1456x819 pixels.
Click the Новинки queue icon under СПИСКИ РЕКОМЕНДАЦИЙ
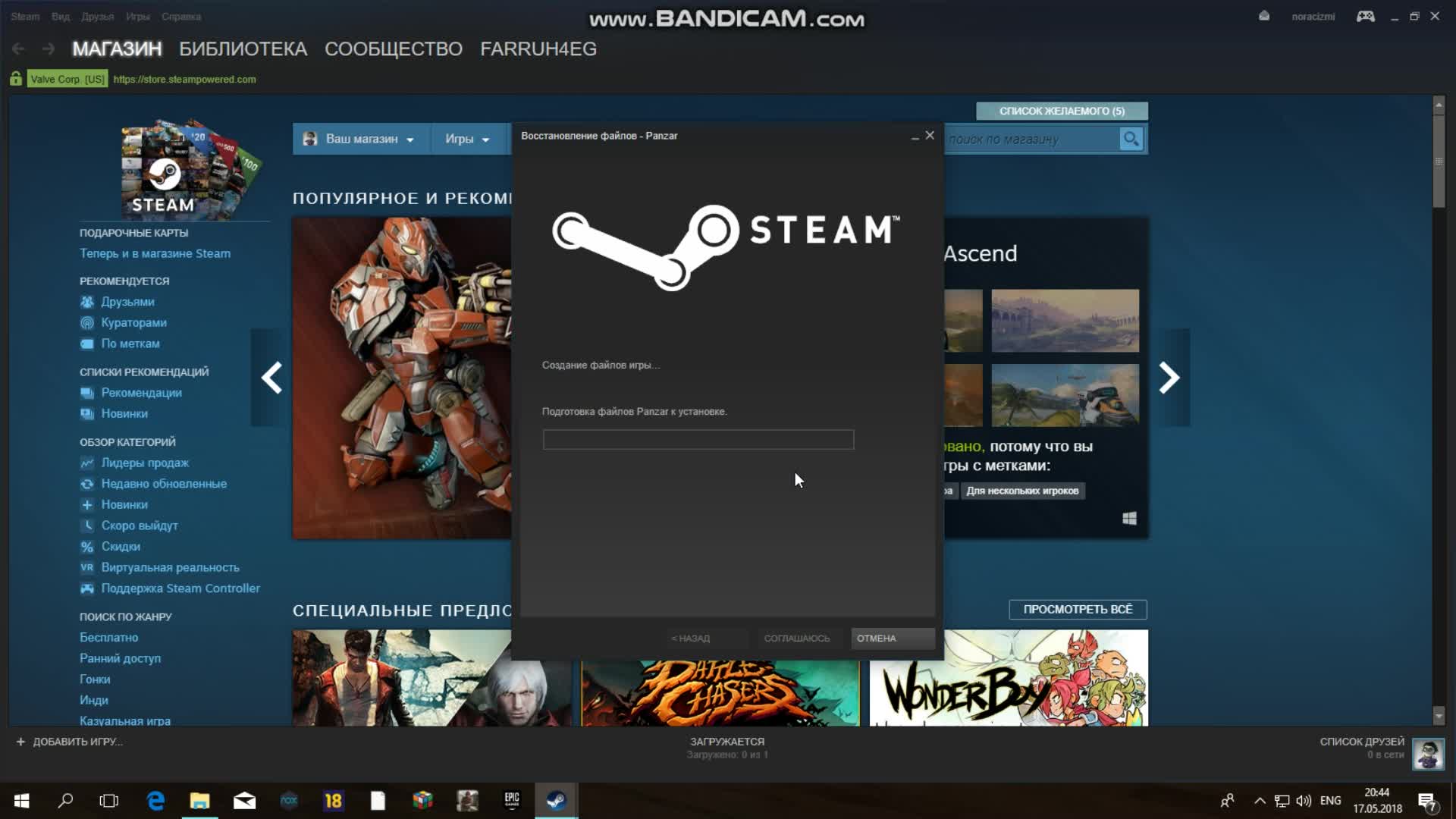click(87, 413)
